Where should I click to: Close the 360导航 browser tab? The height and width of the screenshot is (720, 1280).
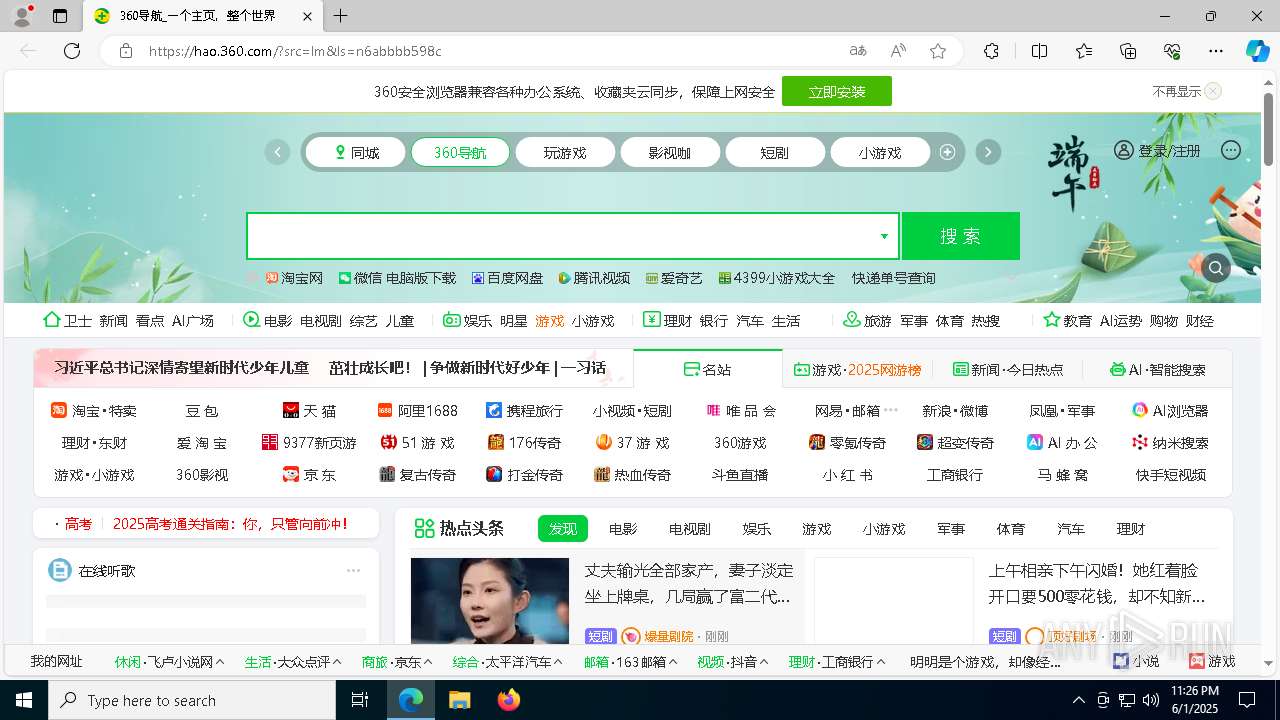pyautogui.click(x=308, y=16)
